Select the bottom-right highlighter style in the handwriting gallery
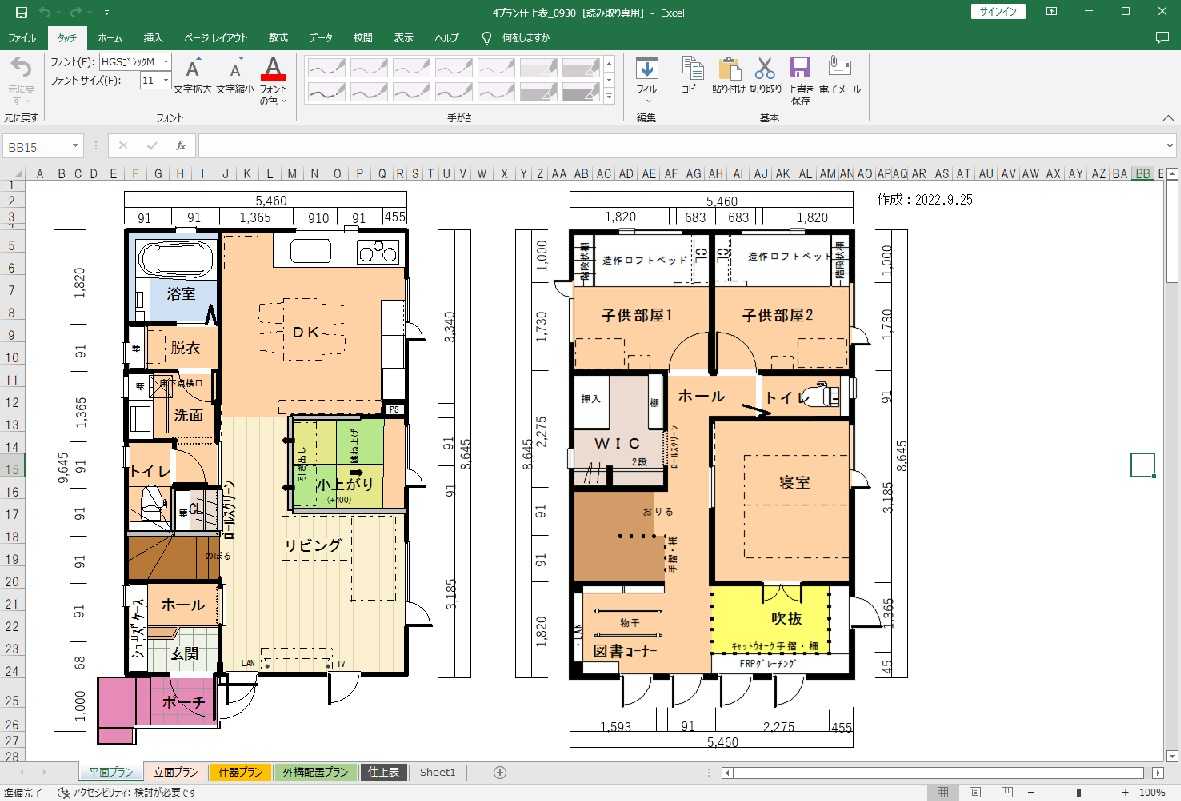 [x=581, y=92]
